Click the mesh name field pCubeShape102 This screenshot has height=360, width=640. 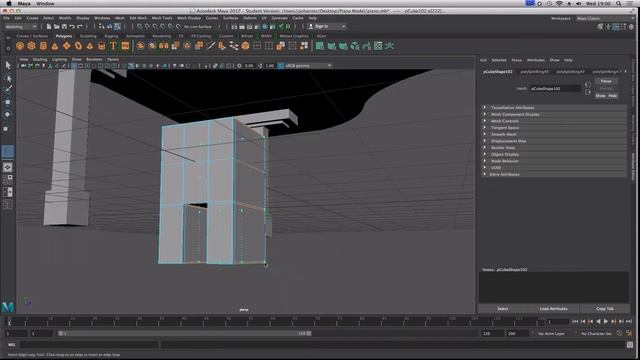pos(555,89)
